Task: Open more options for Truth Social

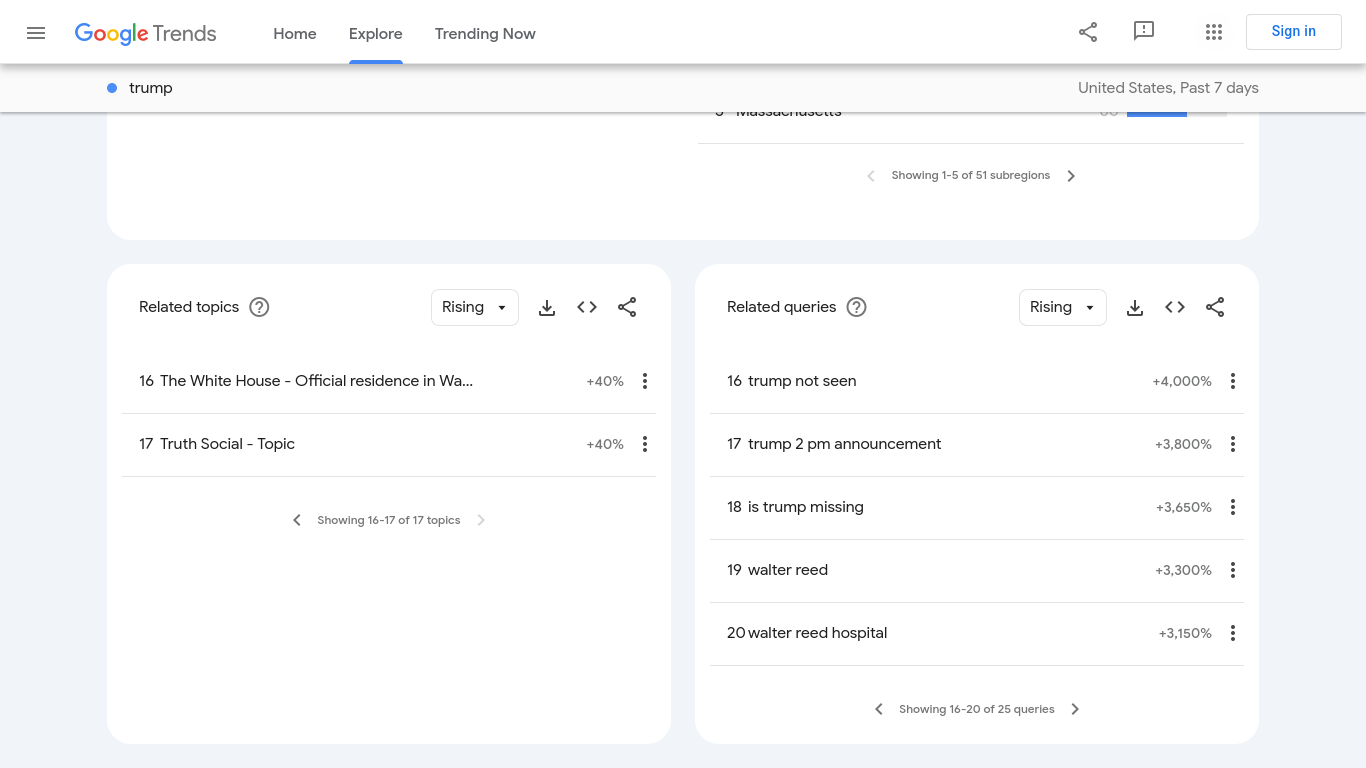Action: coord(645,444)
